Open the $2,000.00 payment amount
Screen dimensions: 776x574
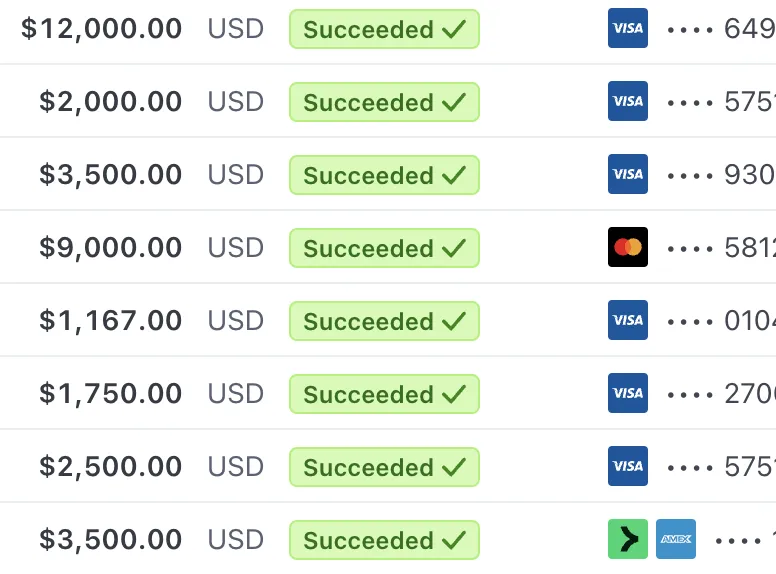pyautogui.click(x=110, y=102)
